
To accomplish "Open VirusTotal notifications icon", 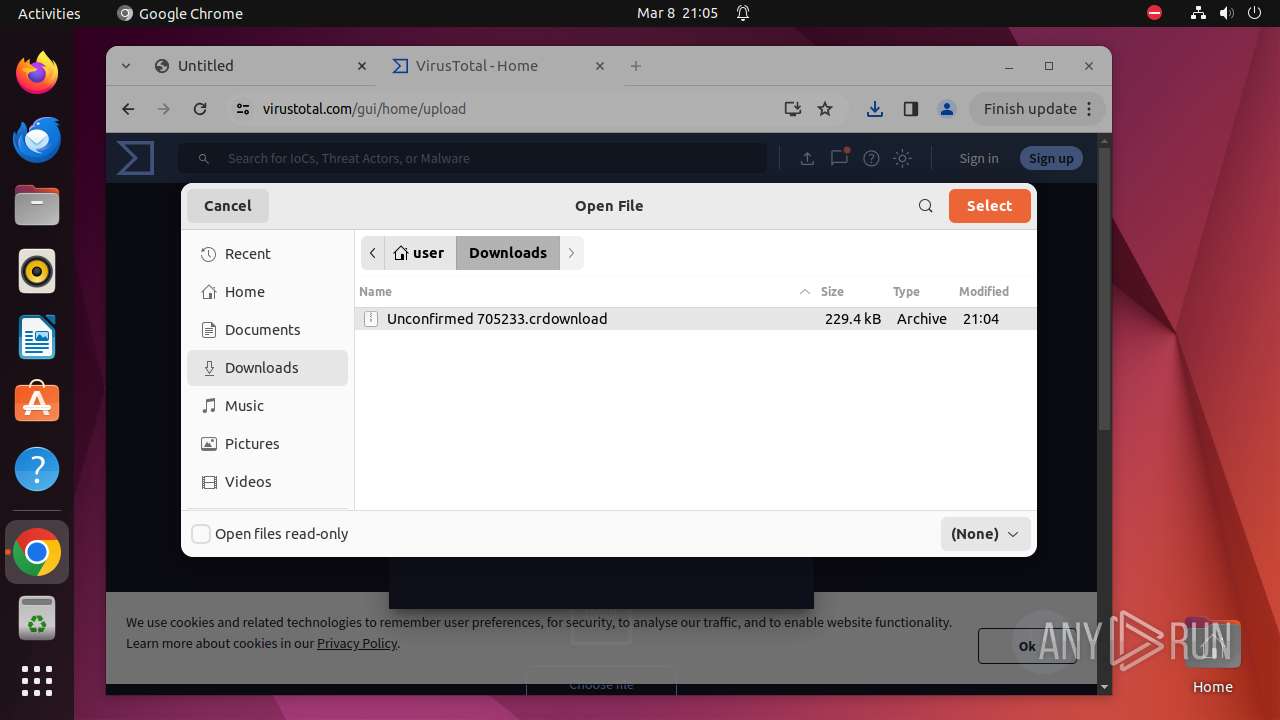I will click(x=840, y=157).
